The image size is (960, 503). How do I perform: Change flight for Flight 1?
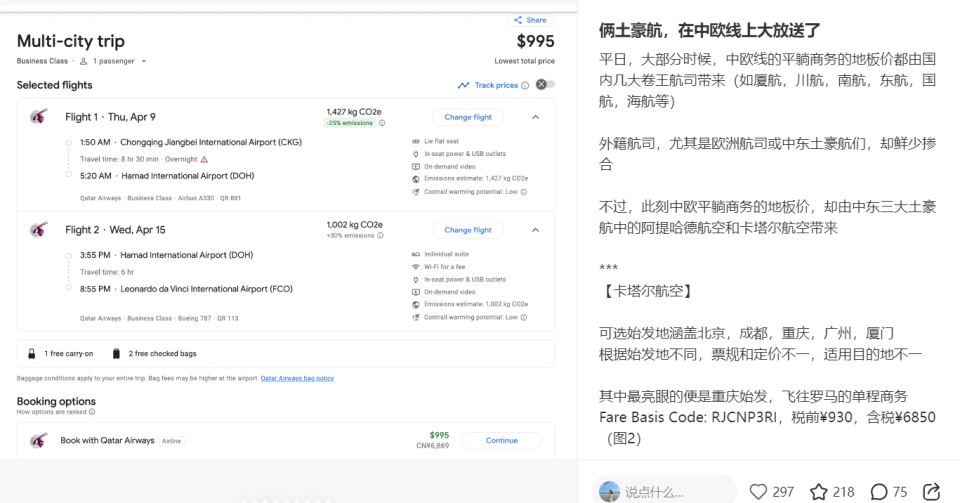pos(468,117)
